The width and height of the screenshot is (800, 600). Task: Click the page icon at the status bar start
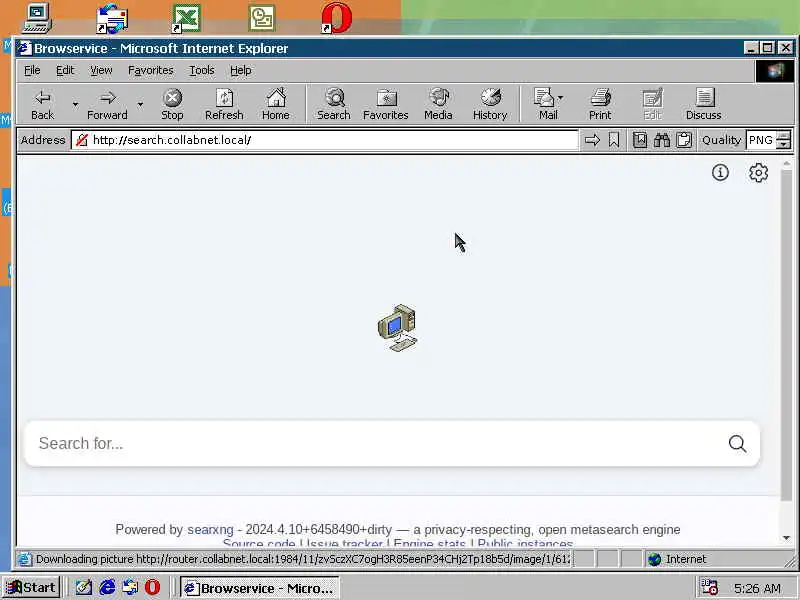[24, 559]
